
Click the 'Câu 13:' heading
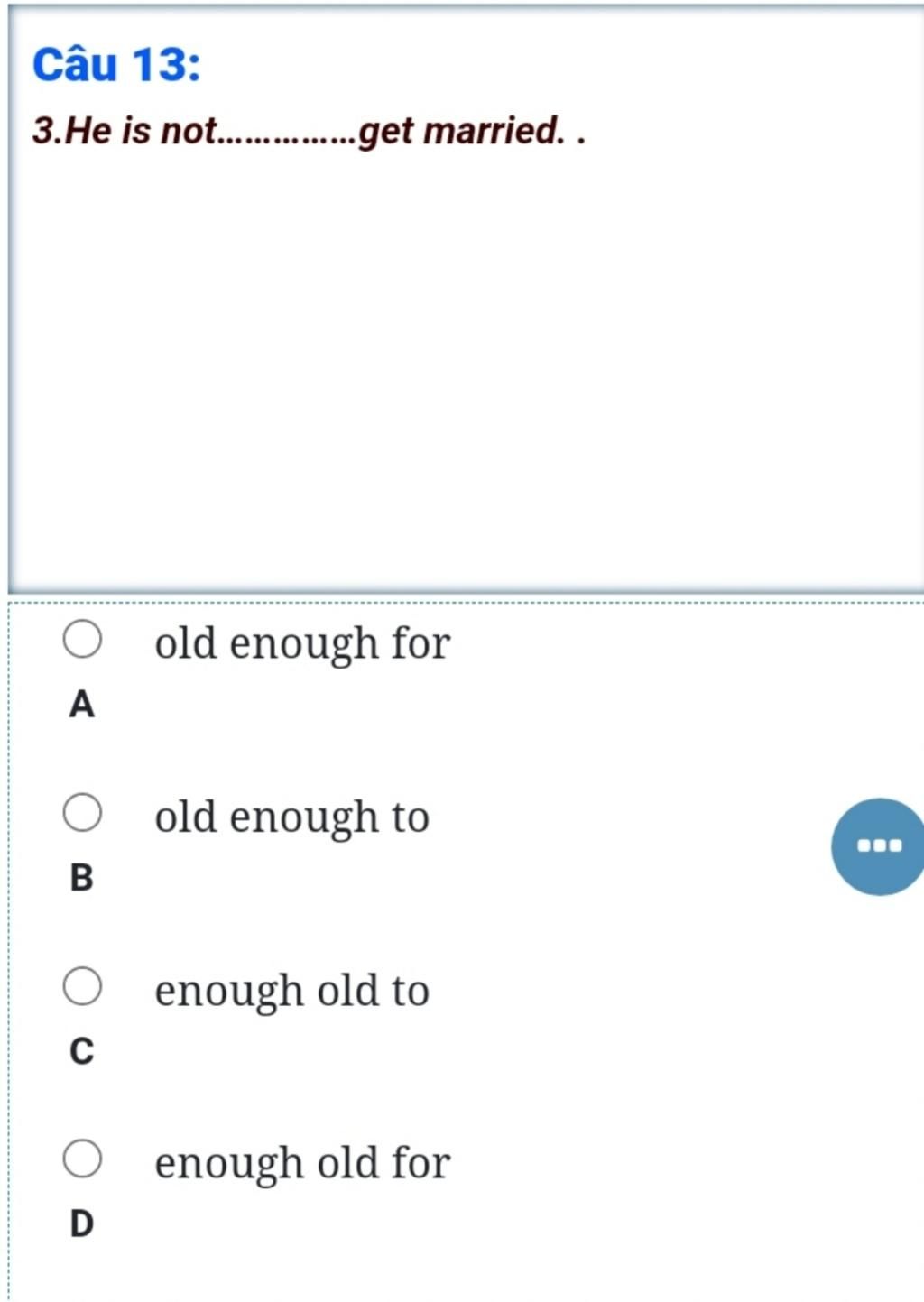(x=116, y=64)
